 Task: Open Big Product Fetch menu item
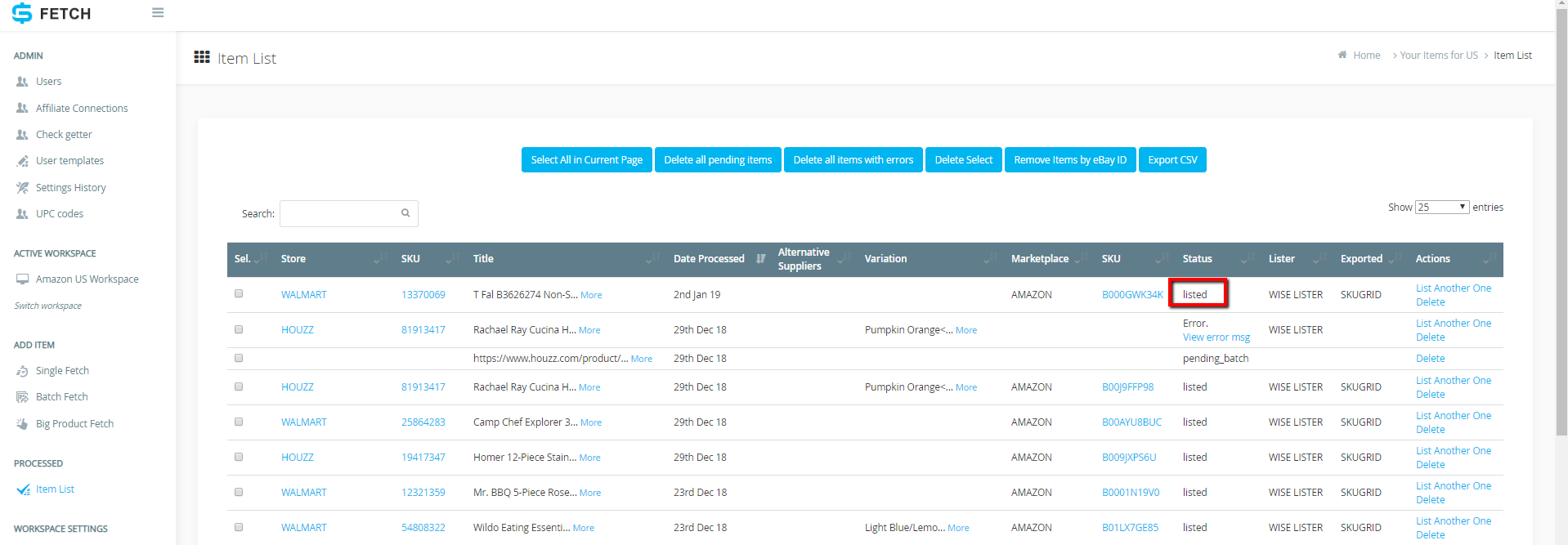tap(75, 424)
